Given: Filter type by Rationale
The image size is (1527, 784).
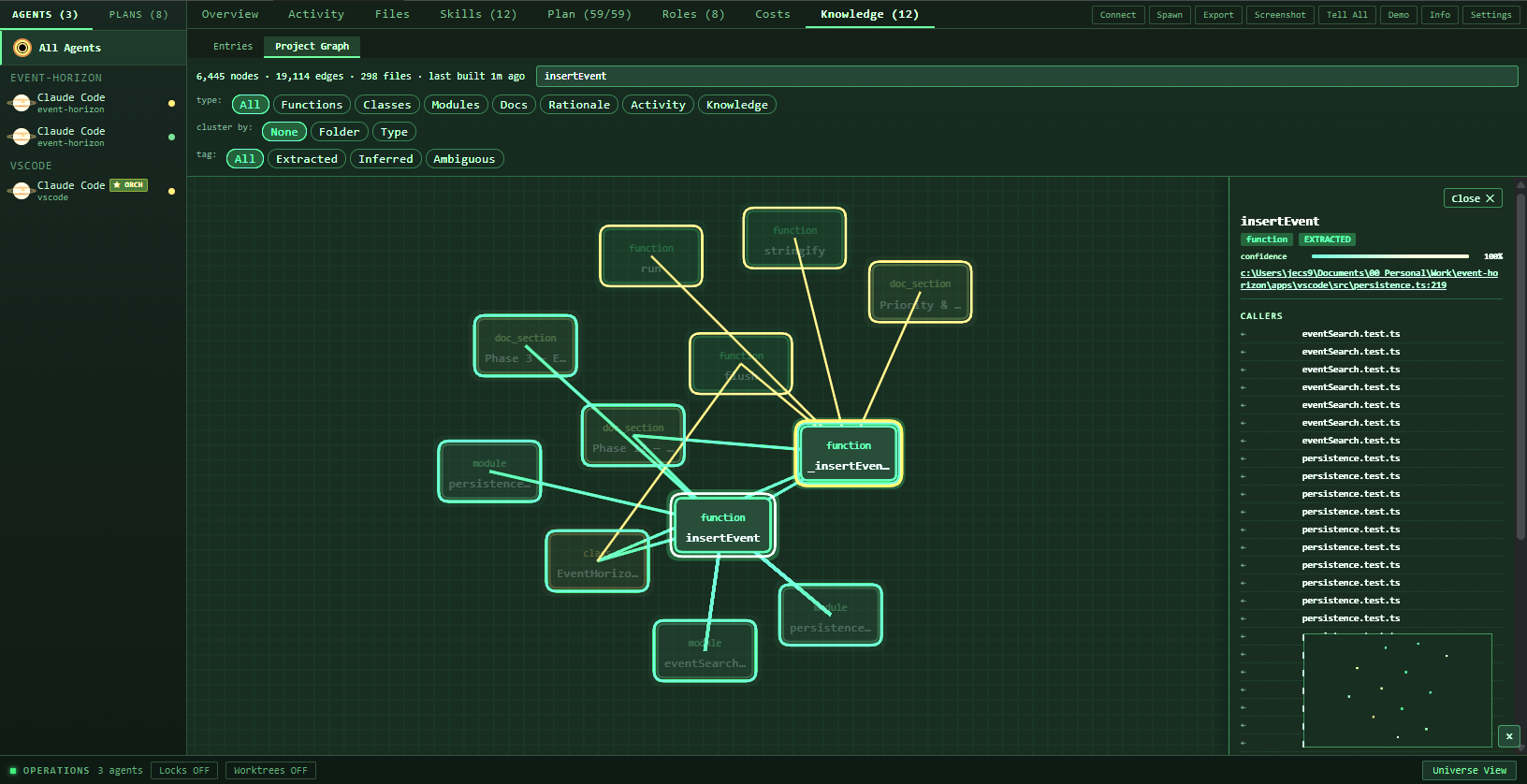Looking at the screenshot, I should (579, 105).
